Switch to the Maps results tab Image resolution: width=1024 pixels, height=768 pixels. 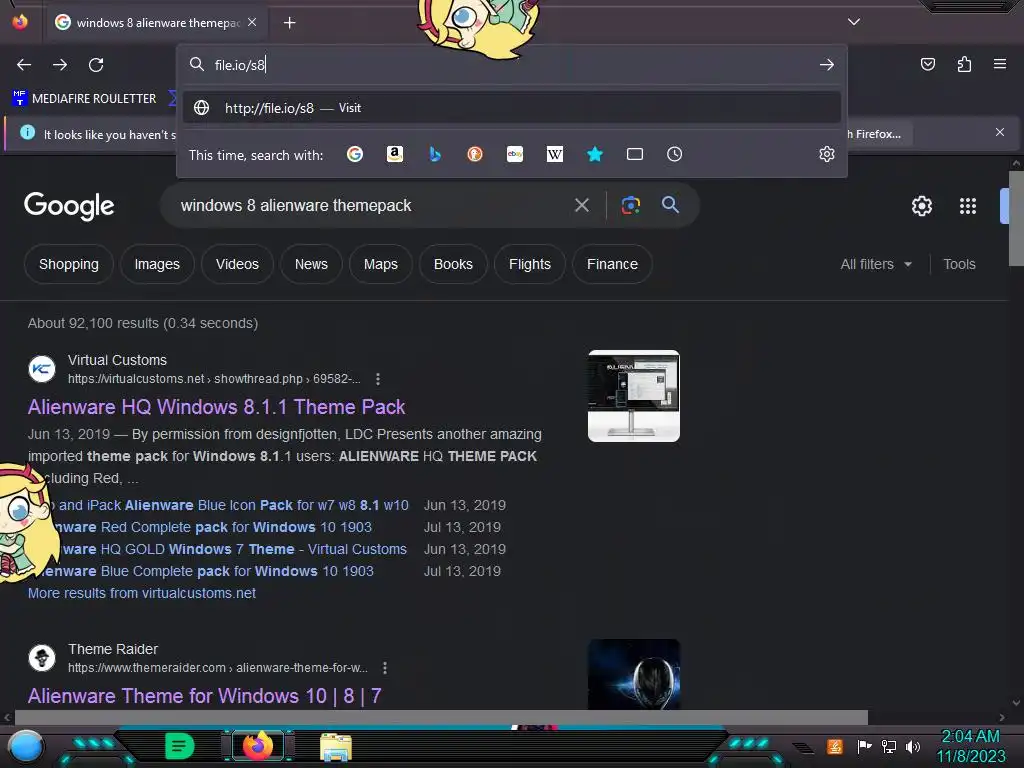(381, 264)
